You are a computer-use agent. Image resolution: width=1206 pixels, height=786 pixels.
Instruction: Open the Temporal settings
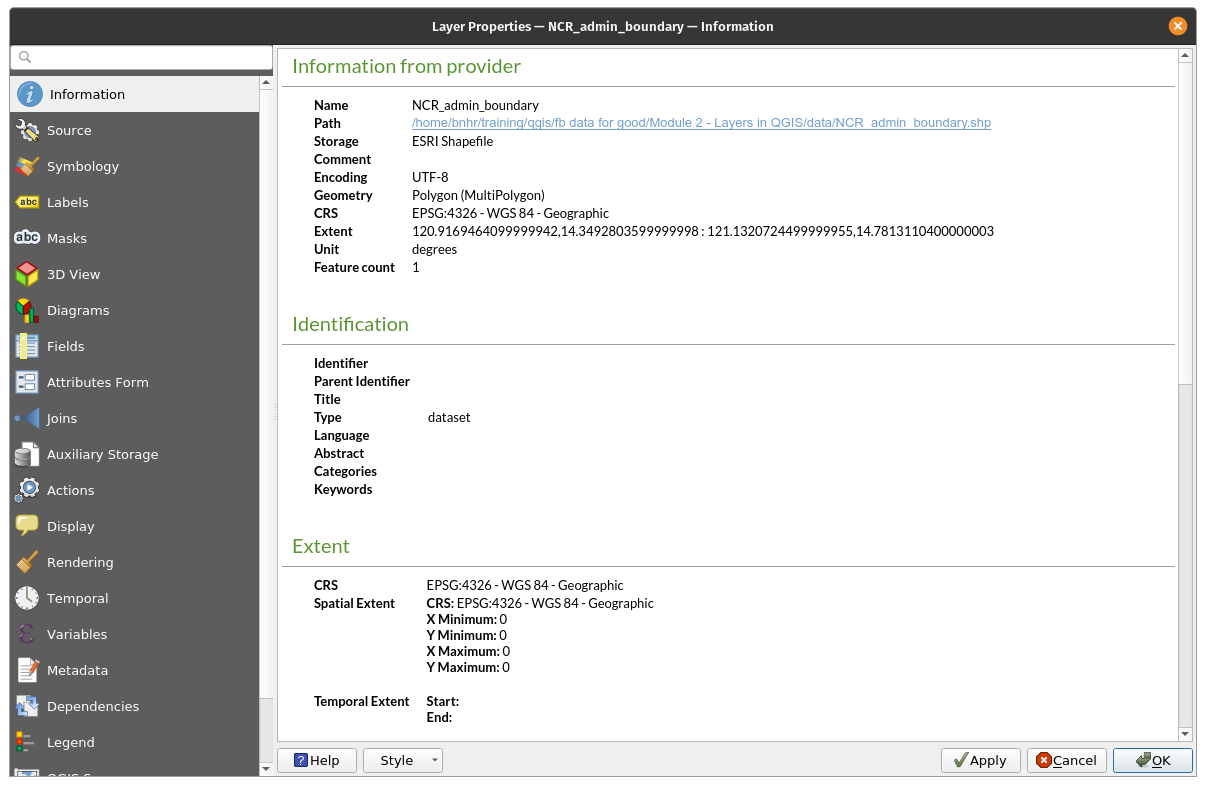pyautogui.click(x=28, y=598)
